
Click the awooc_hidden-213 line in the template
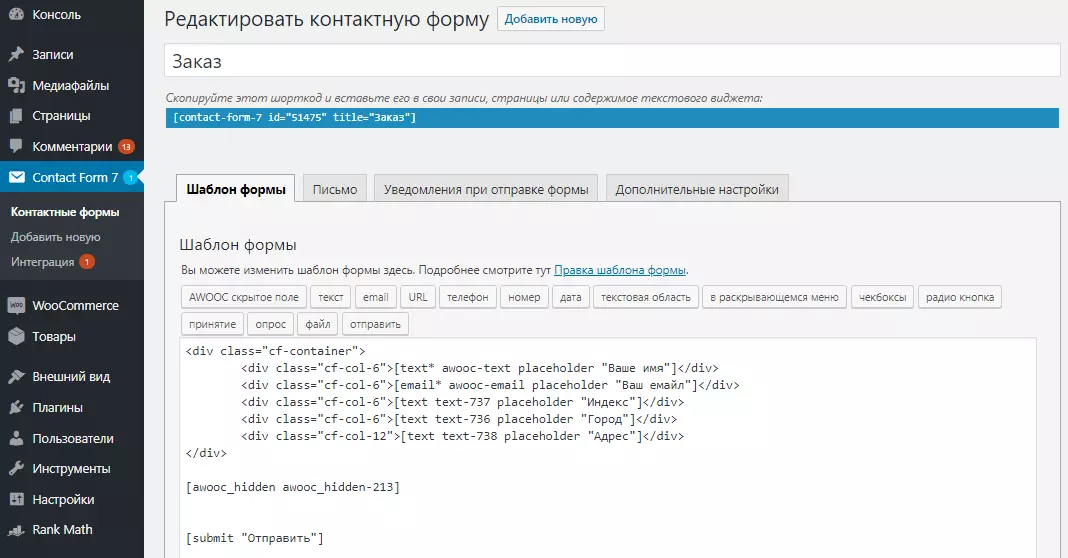(x=293, y=487)
